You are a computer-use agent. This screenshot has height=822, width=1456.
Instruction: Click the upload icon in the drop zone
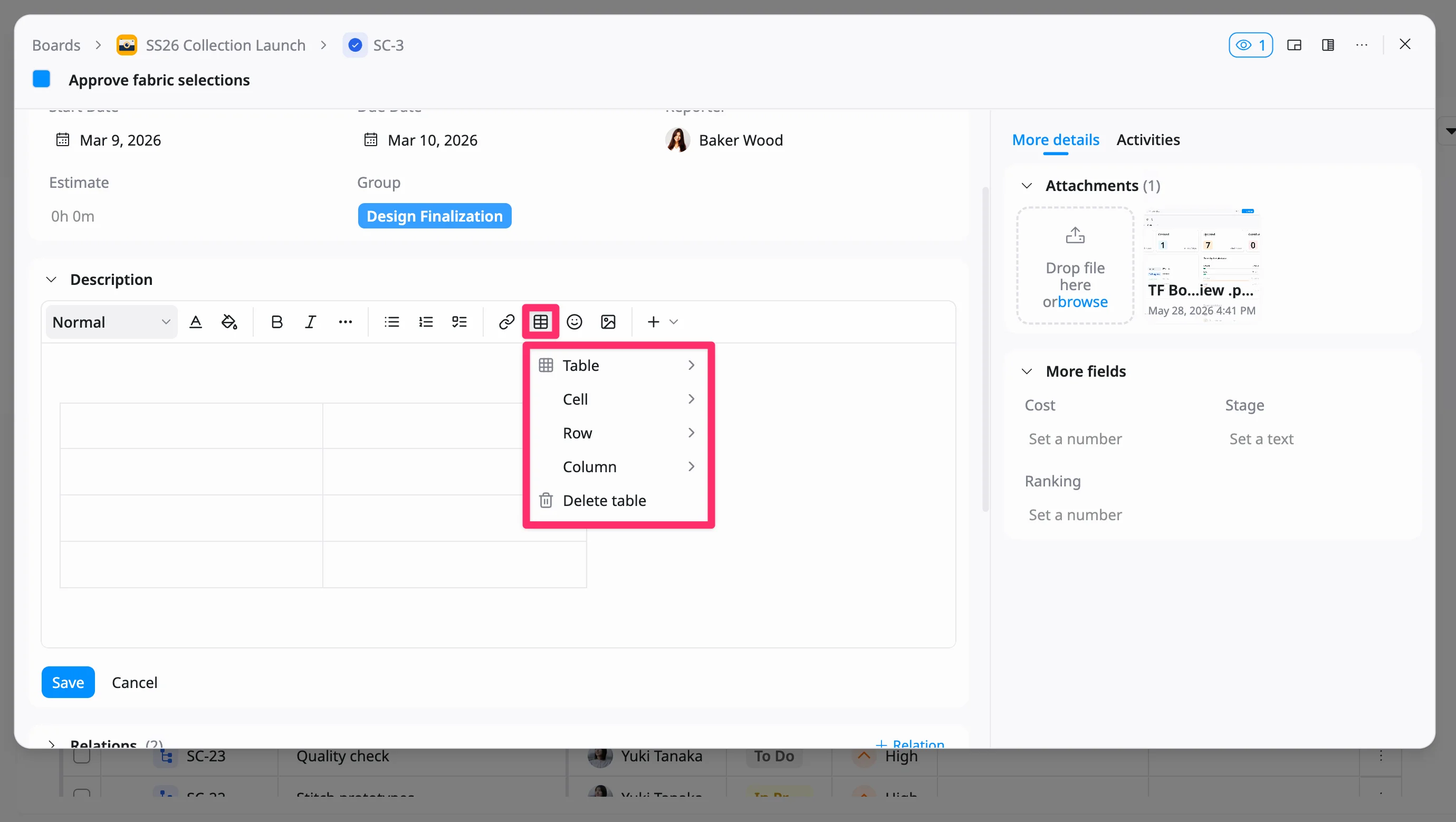click(1075, 235)
